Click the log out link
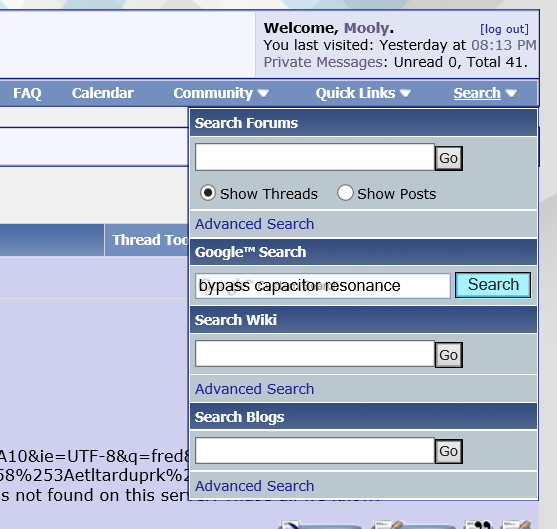This screenshot has height=529, width=557. click(x=504, y=29)
